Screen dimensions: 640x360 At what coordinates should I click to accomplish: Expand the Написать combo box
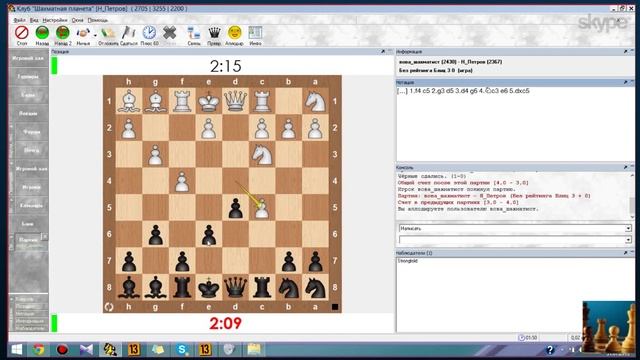pos(628,229)
